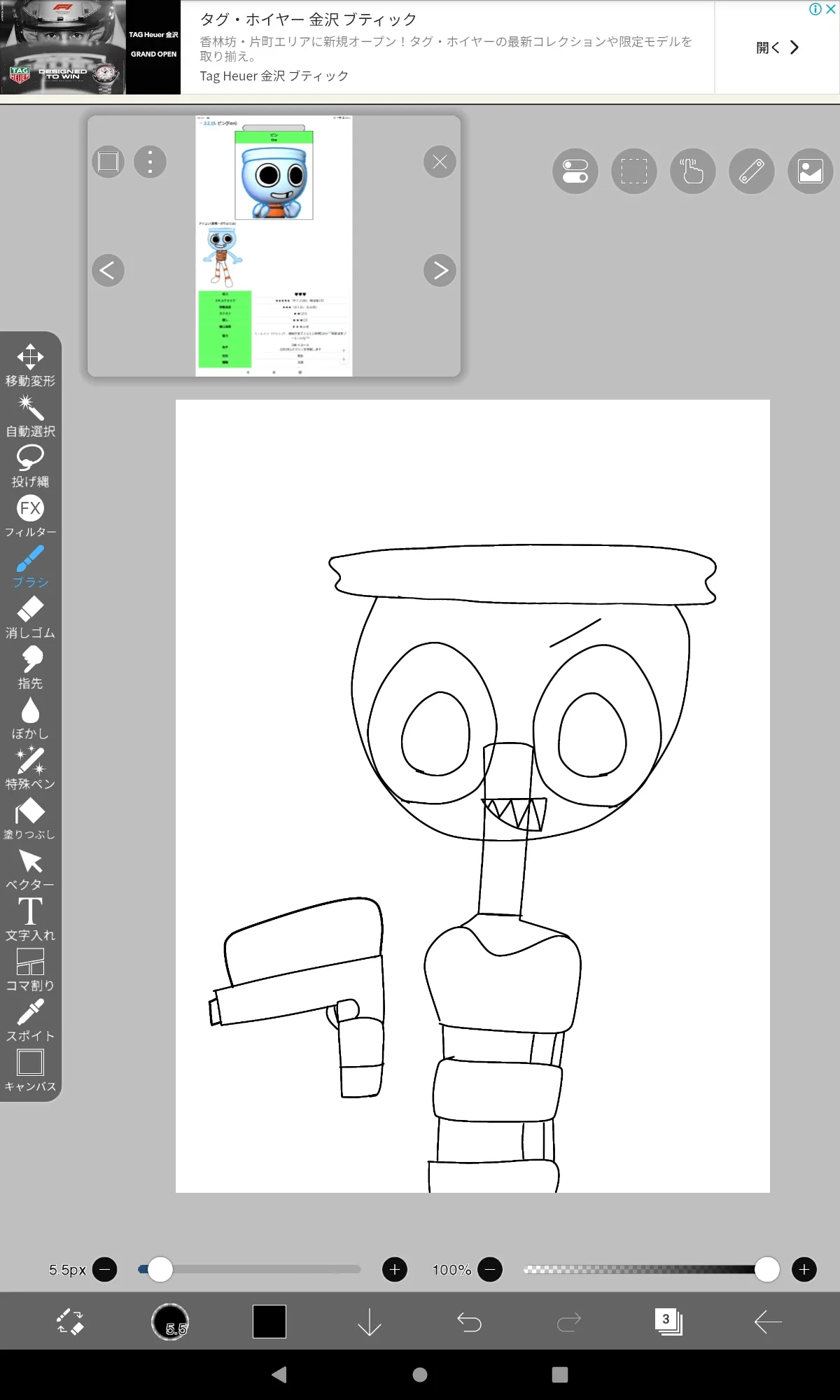This screenshot has width=840, height=1400.
Task: Select the スポイト eyedropper tool
Action: [x=30, y=1021]
